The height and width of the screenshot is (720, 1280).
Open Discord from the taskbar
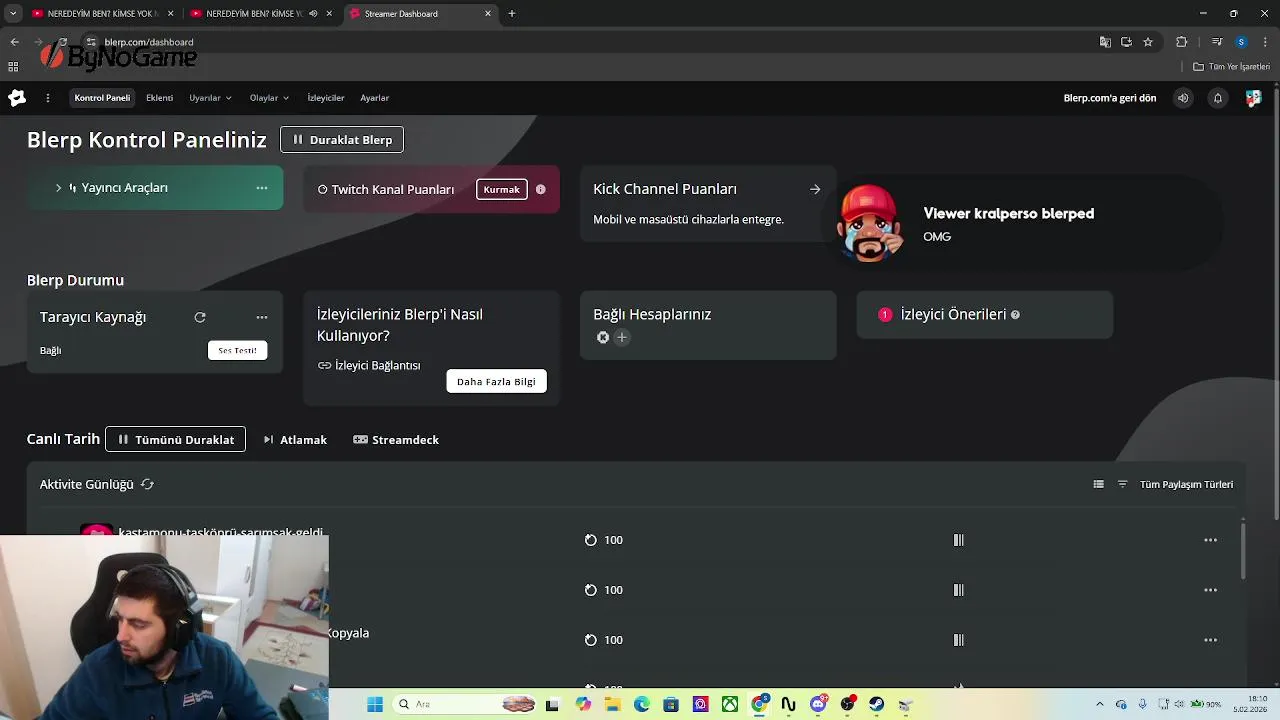tap(818, 704)
